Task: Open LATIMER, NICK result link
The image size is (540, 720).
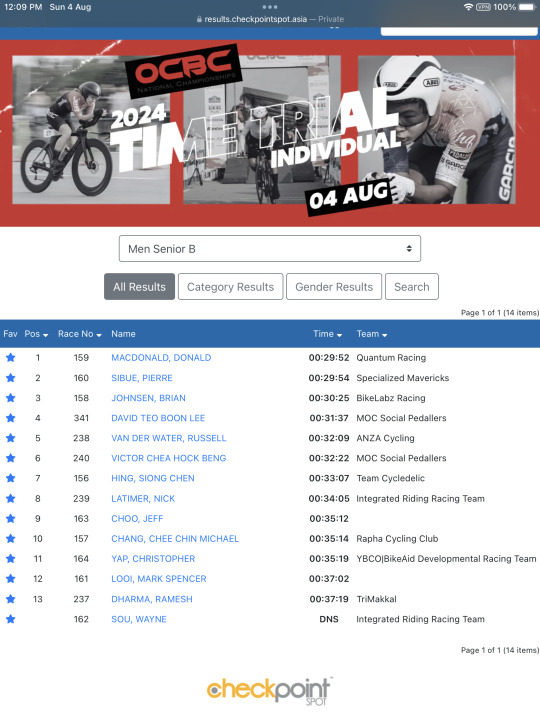Action: click(x=143, y=499)
